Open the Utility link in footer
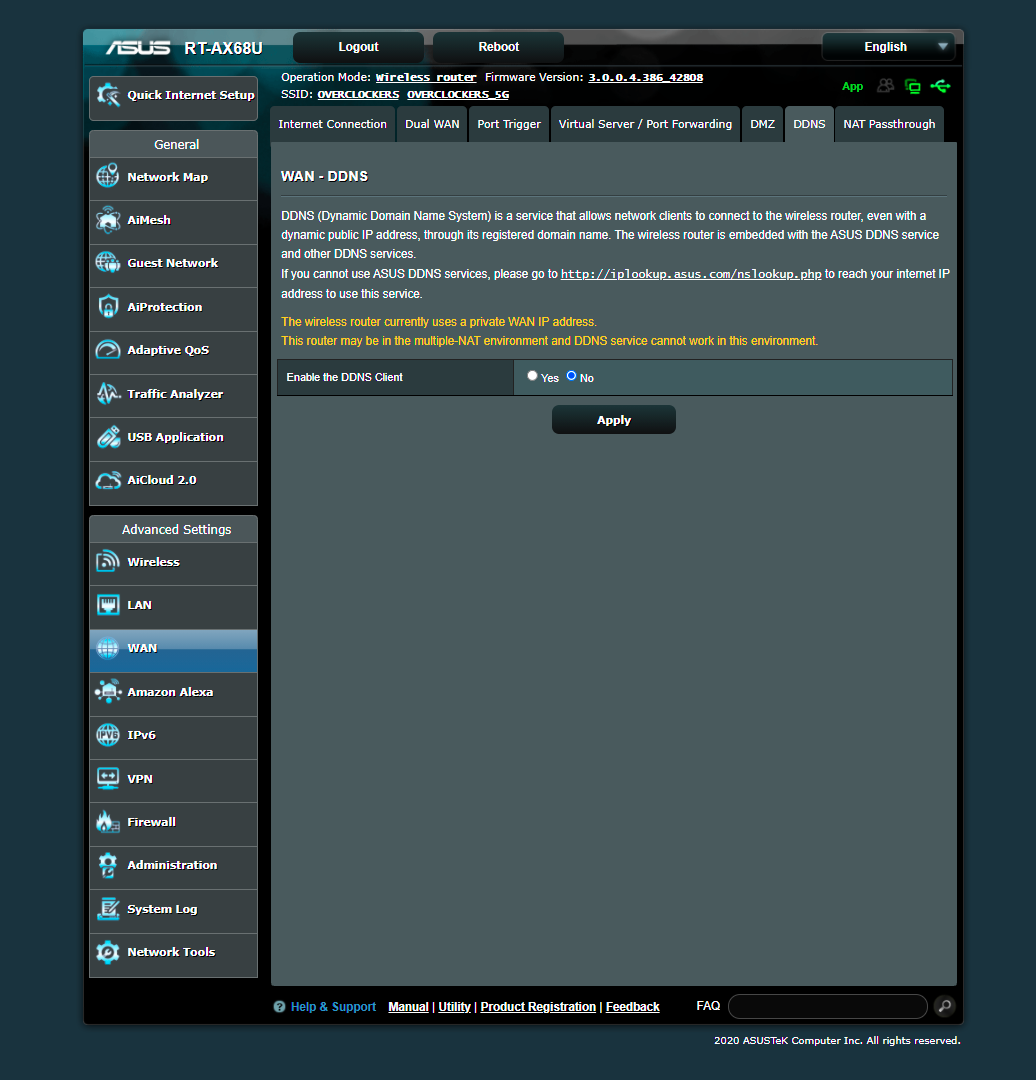This screenshot has width=1036, height=1080. [x=455, y=1007]
